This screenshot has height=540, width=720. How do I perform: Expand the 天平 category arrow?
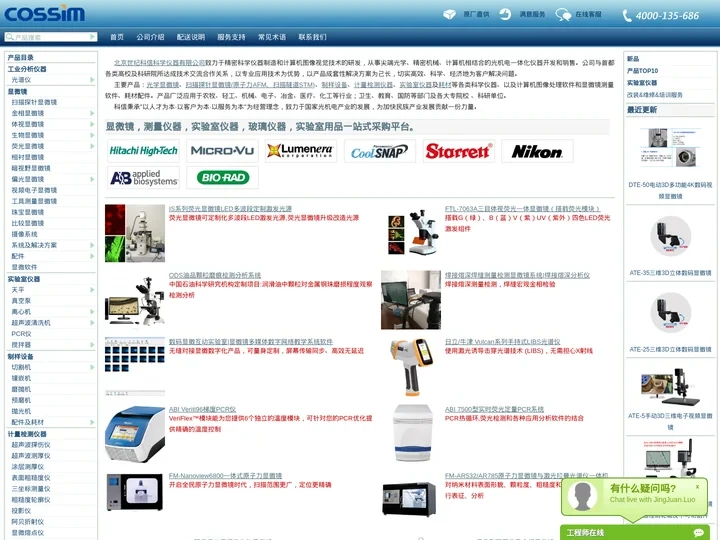point(92,290)
